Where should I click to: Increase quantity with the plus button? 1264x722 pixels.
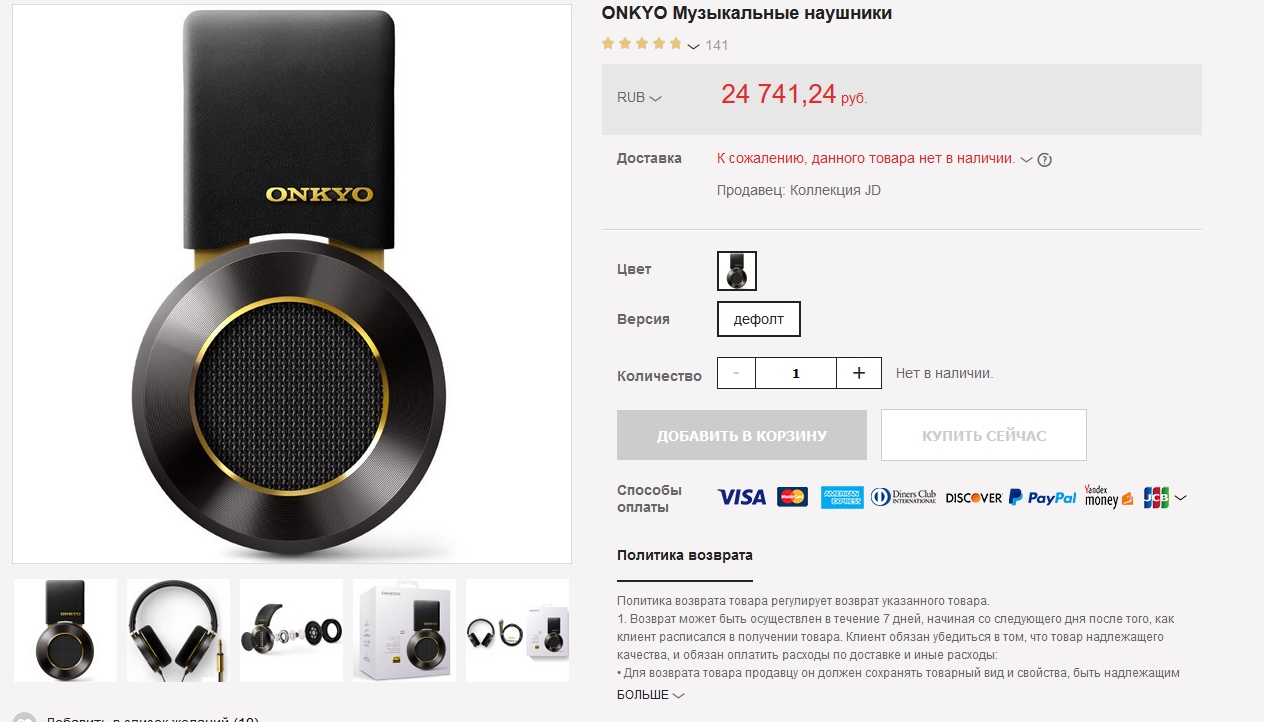(x=859, y=373)
